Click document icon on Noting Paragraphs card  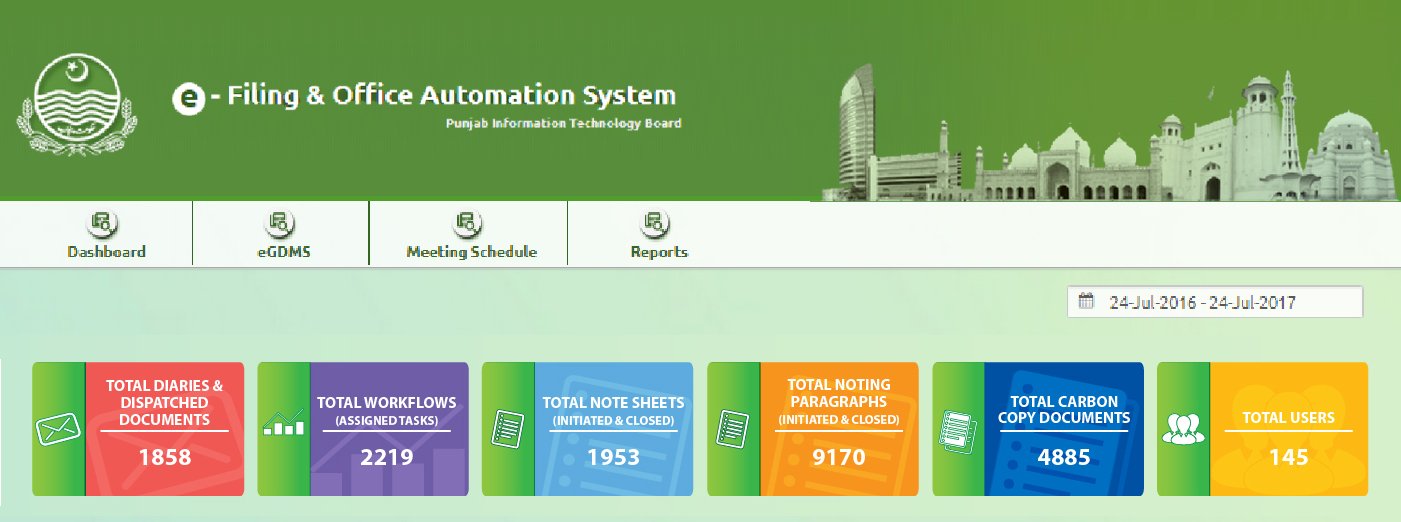point(733,429)
